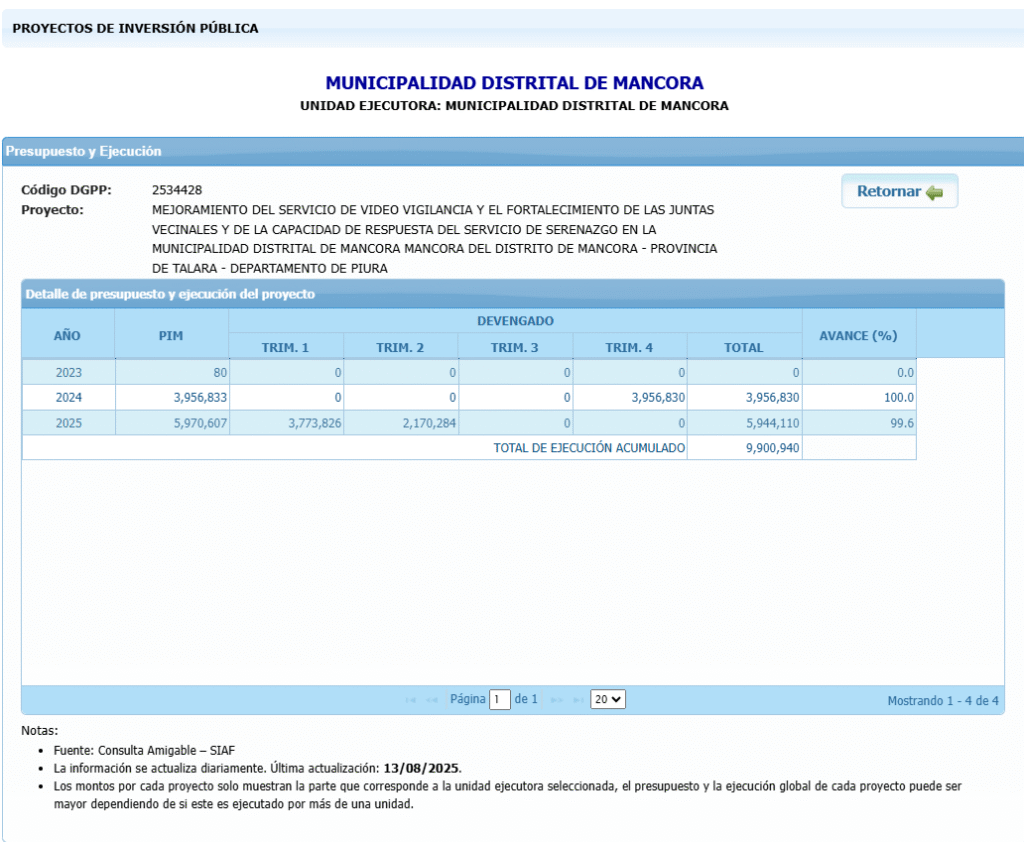The height and width of the screenshot is (842, 1024).
Task: Sort by the AVANCE (%) column header
Action: (x=858, y=335)
